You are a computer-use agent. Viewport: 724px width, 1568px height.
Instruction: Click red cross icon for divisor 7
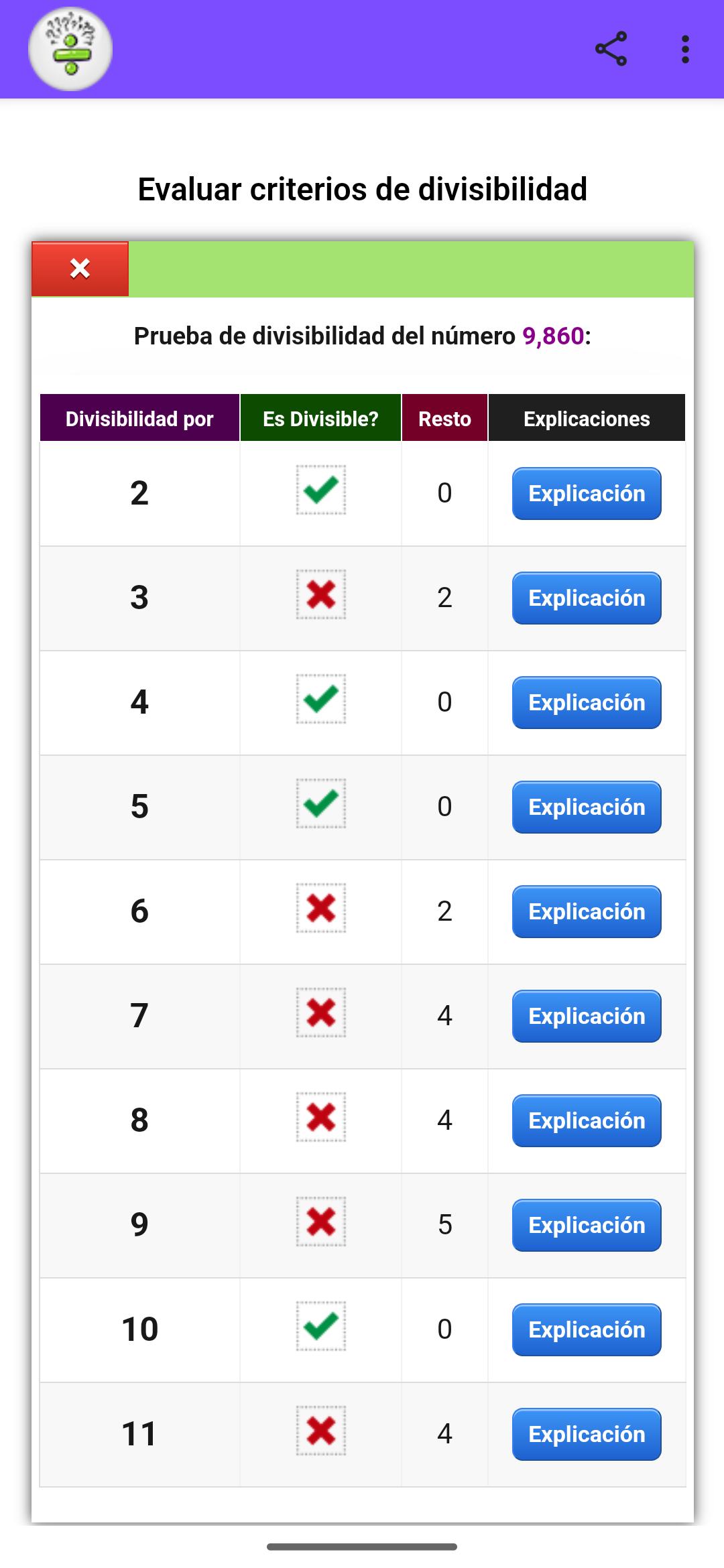[321, 1012]
